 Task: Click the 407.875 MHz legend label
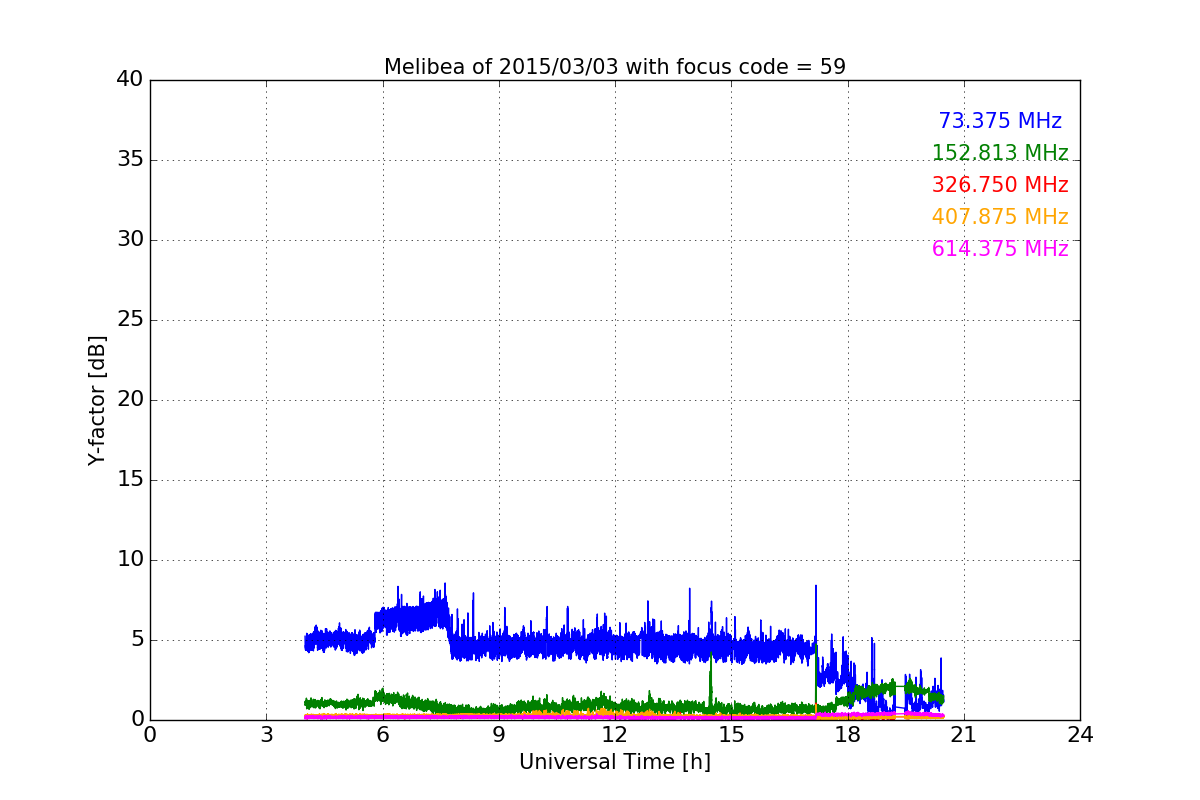(x=1000, y=217)
